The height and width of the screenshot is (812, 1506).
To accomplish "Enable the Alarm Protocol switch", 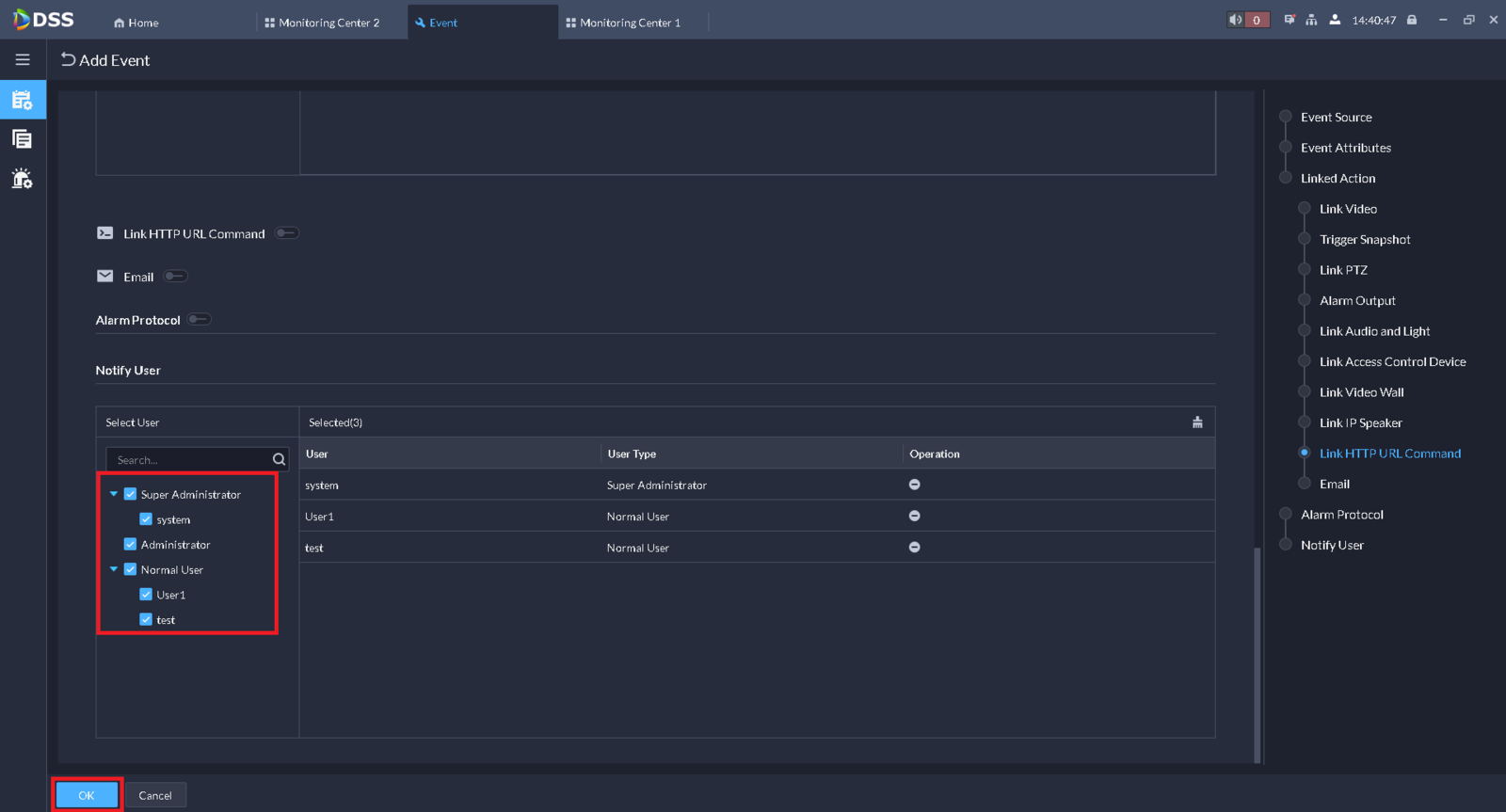I will [x=199, y=319].
